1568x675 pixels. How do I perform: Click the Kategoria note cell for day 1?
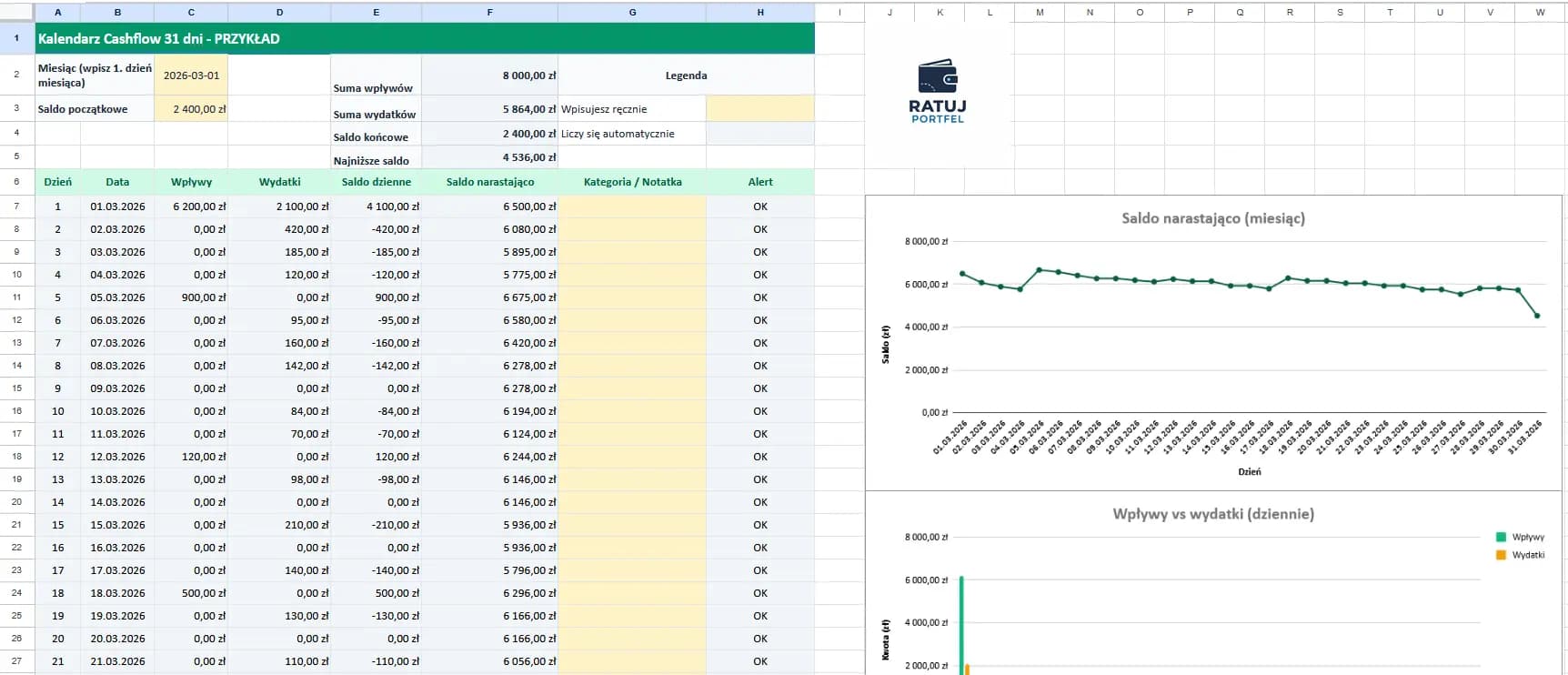(632, 207)
